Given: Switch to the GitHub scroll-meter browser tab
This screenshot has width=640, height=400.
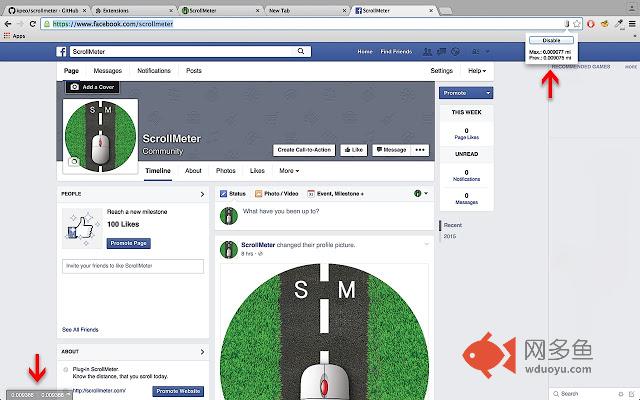Looking at the screenshot, I should point(47,10).
